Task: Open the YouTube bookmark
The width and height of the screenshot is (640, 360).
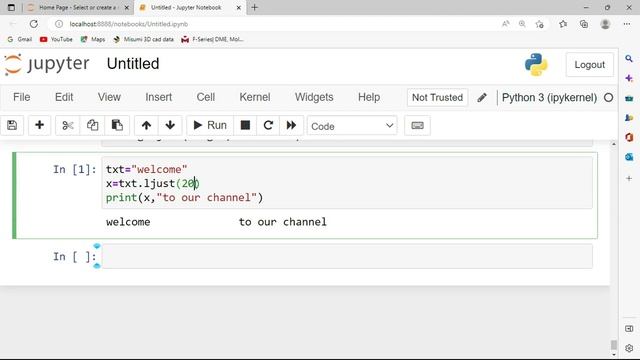Action: coord(56,39)
